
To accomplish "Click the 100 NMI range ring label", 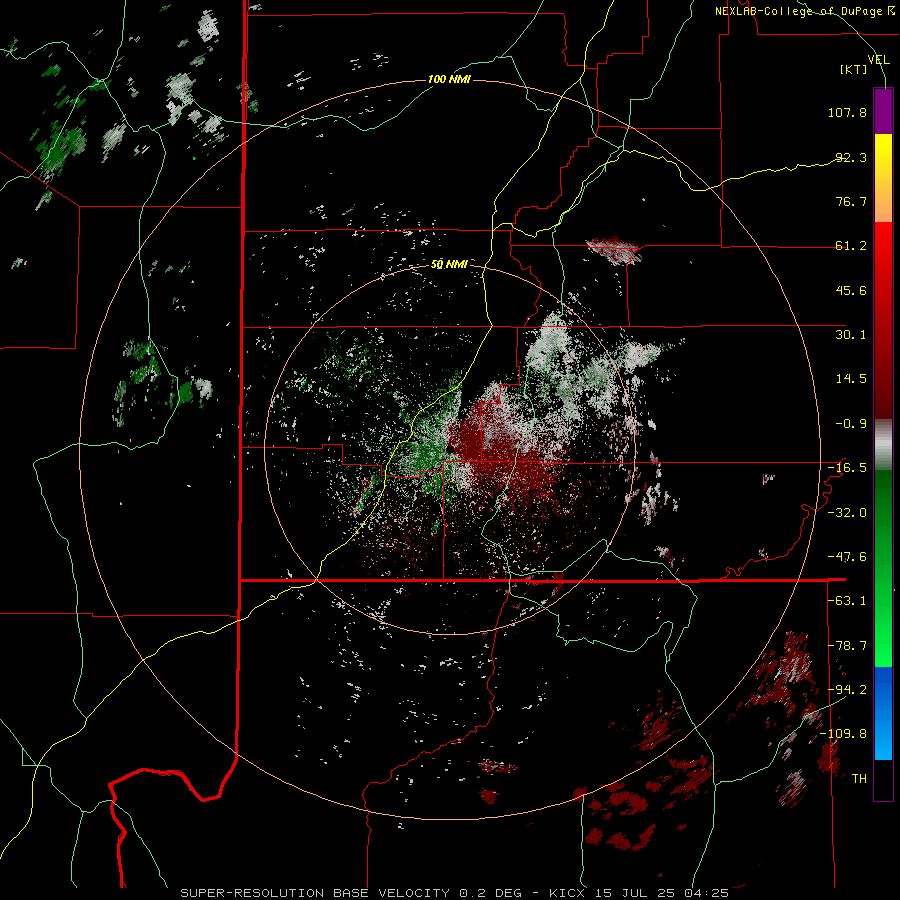I will point(449,79).
